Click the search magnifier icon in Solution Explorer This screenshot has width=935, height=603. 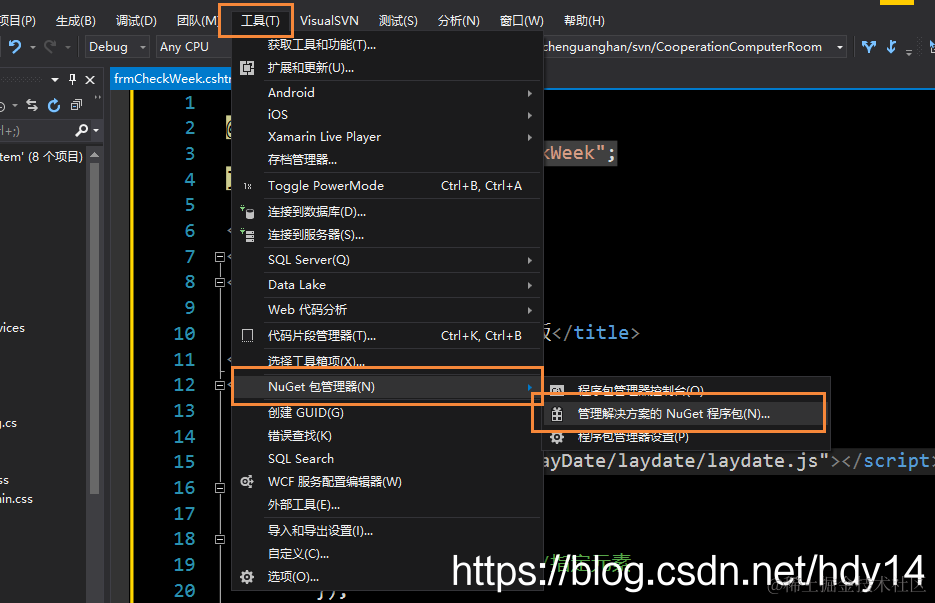(x=82, y=130)
